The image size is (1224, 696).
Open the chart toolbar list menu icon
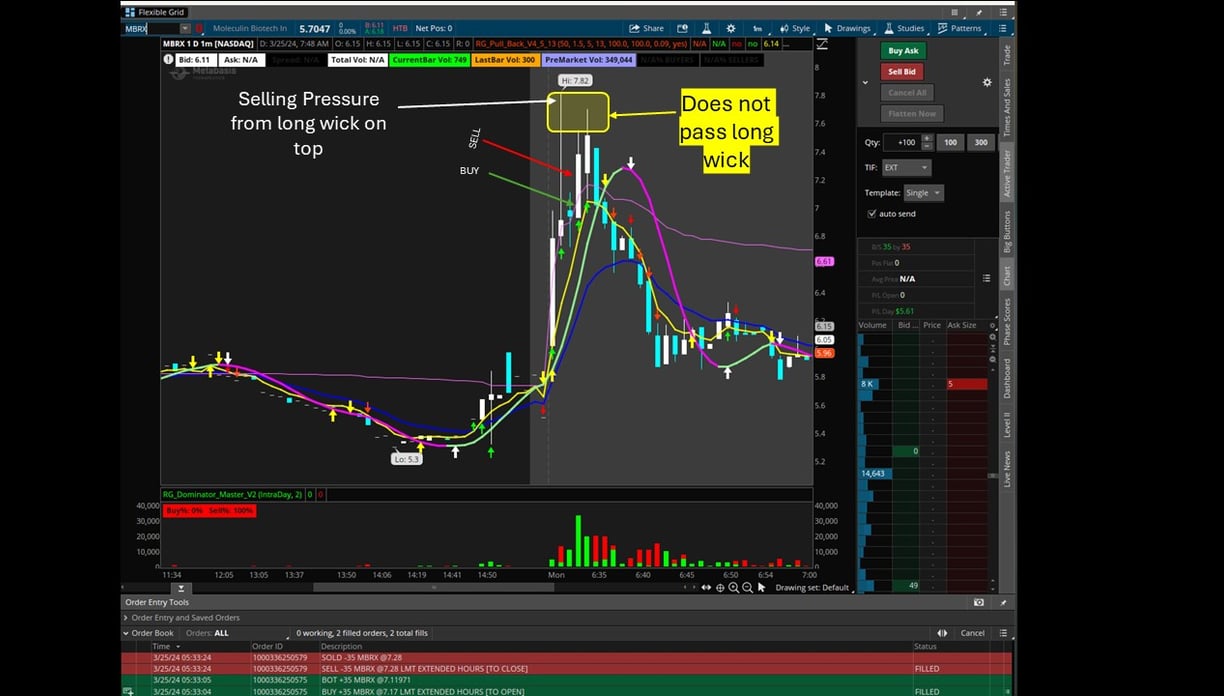(x=1003, y=28)
